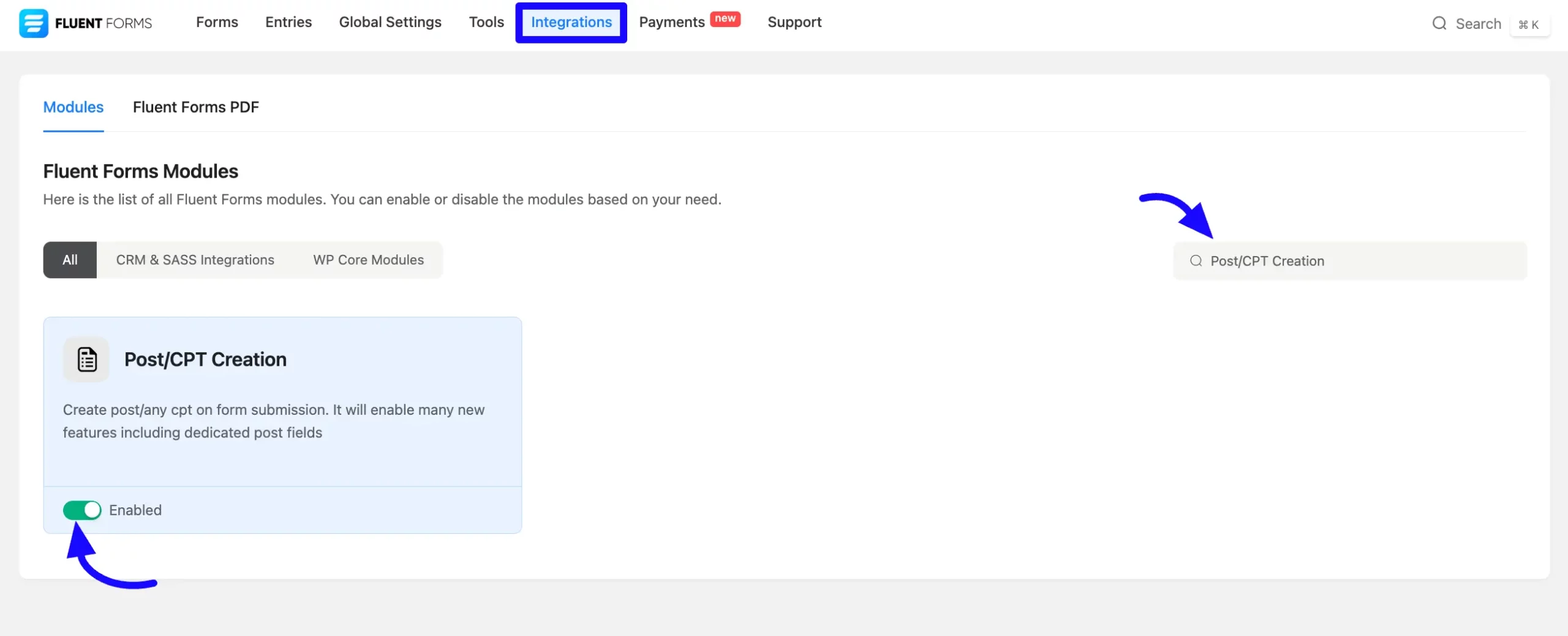Select the All filter button

[70, 260]
